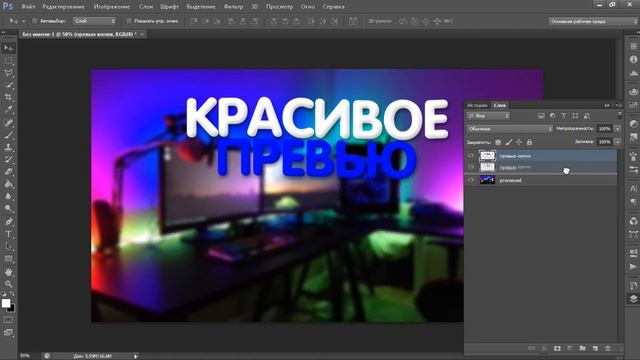
Task: Select the Crop tool
Action: pos(8,98)
